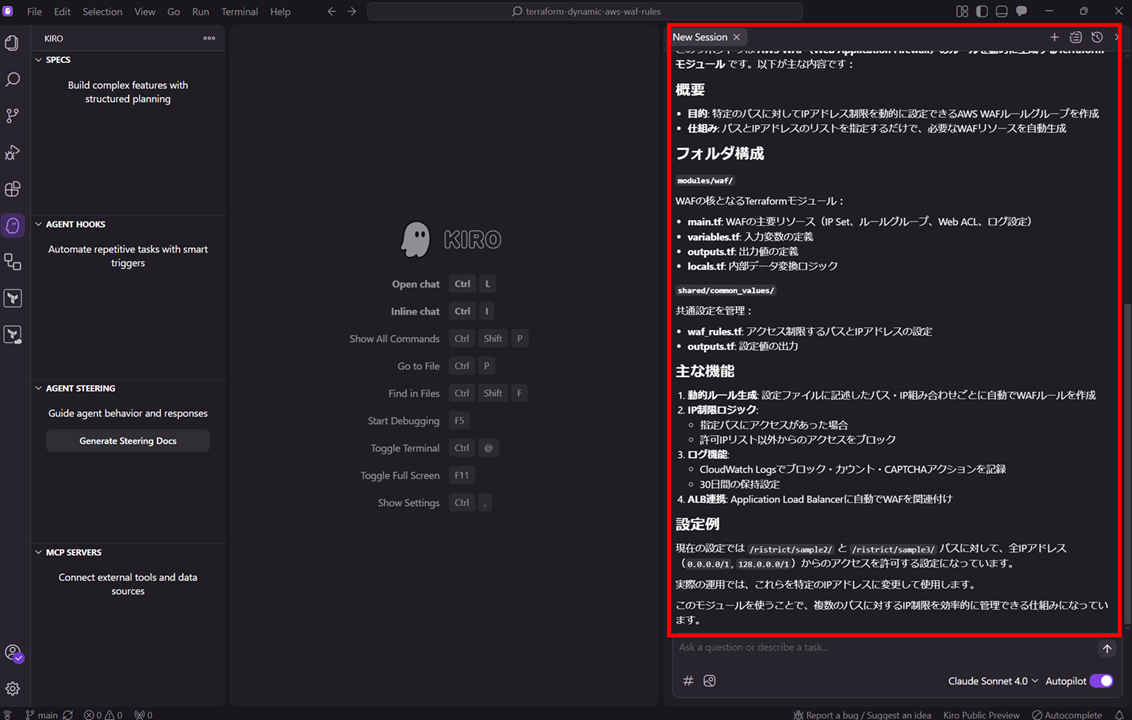Open notifications bell in status bar
The image size is (1132, 720).
(1119, 714)
